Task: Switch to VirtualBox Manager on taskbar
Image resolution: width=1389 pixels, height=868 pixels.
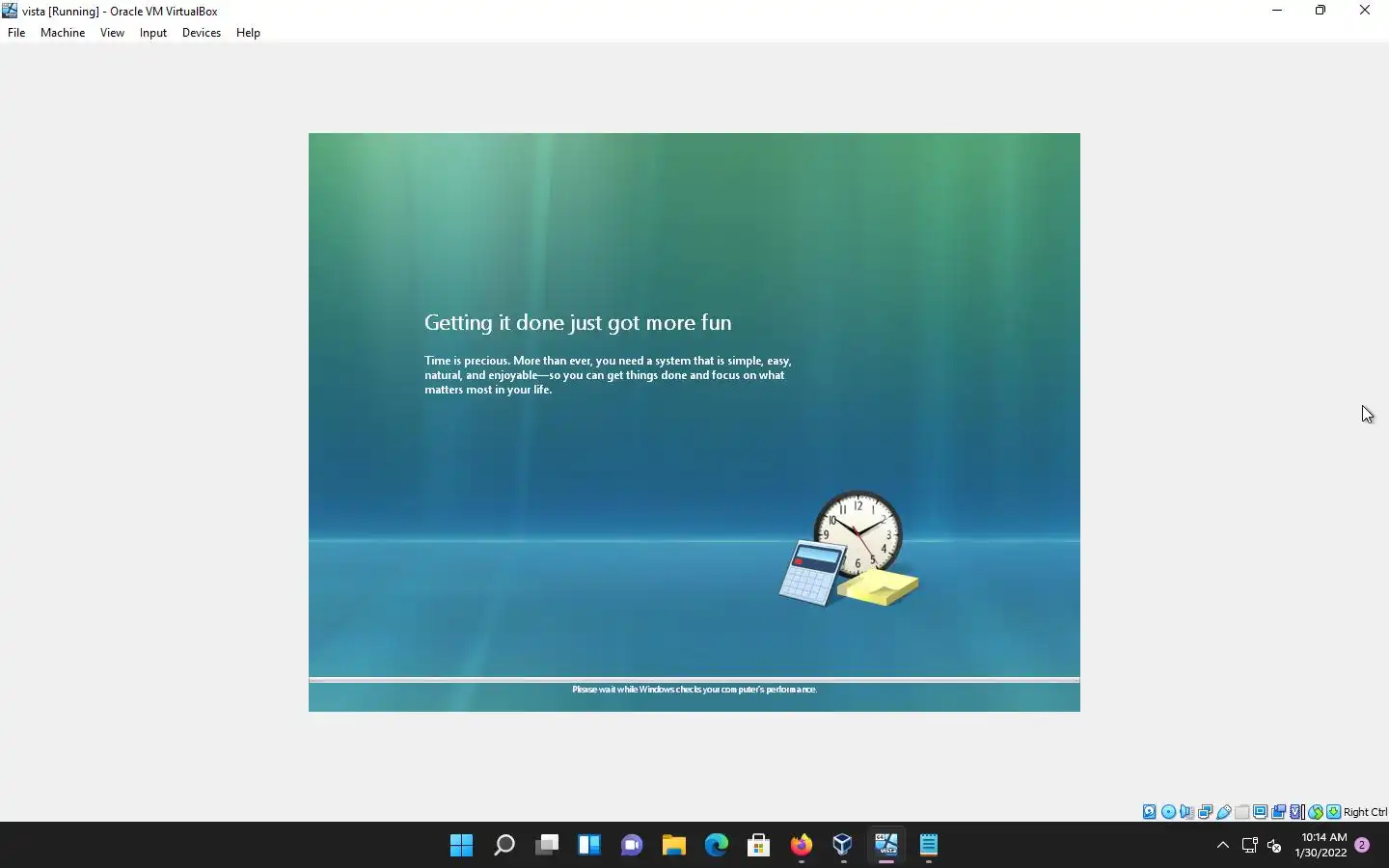Action: (843, 846)
